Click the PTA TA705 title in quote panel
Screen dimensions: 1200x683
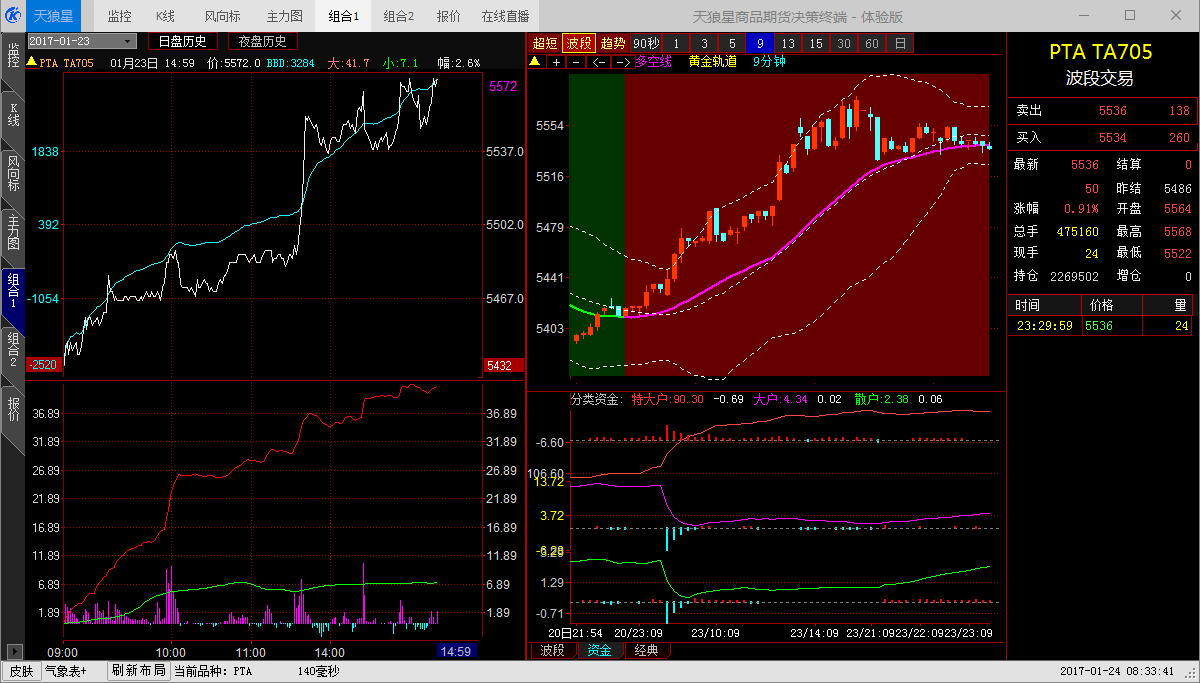tap(1101, 52)
